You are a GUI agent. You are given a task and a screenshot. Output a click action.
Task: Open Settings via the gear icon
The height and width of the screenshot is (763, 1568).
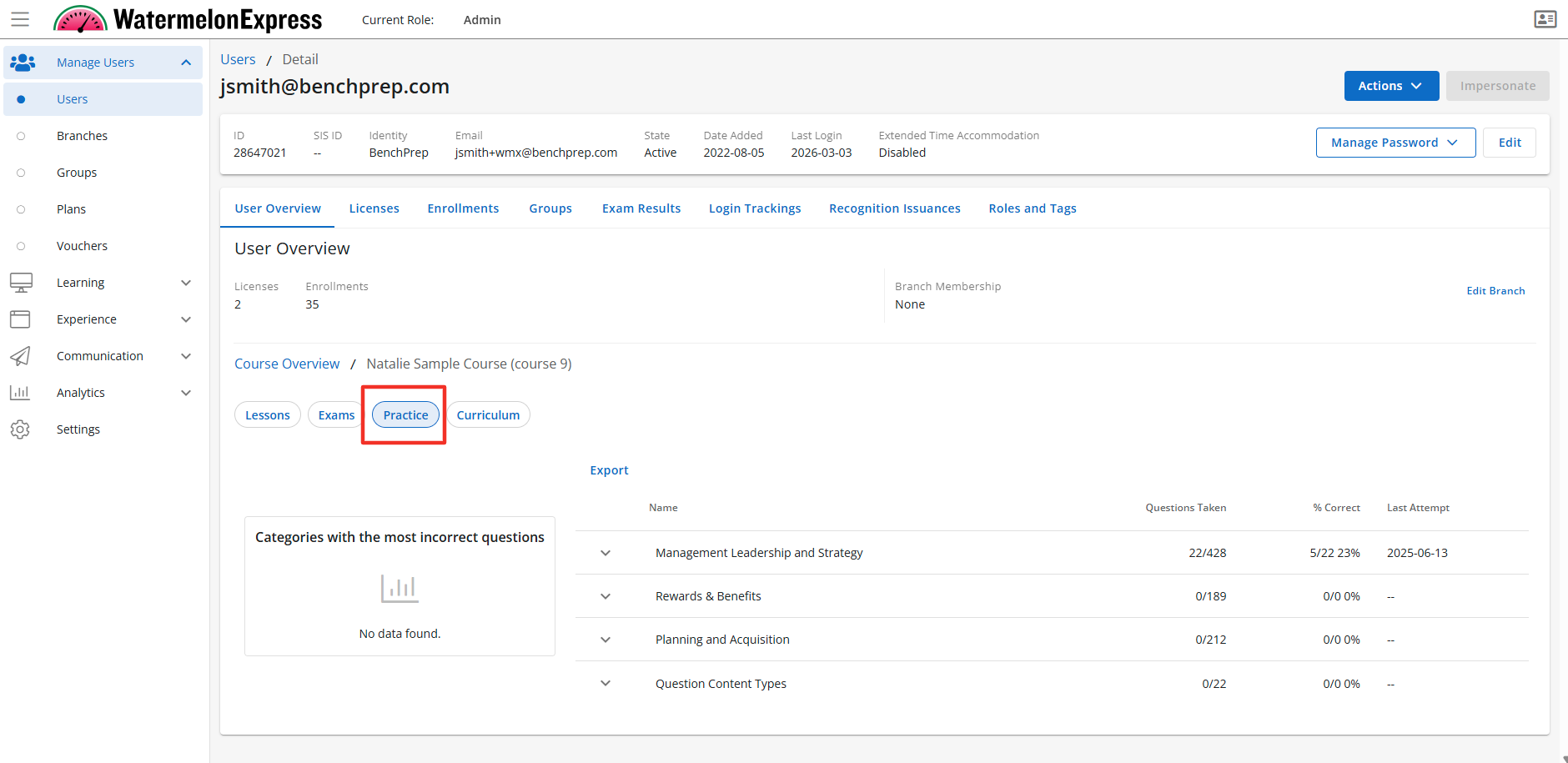pos(21,429)
